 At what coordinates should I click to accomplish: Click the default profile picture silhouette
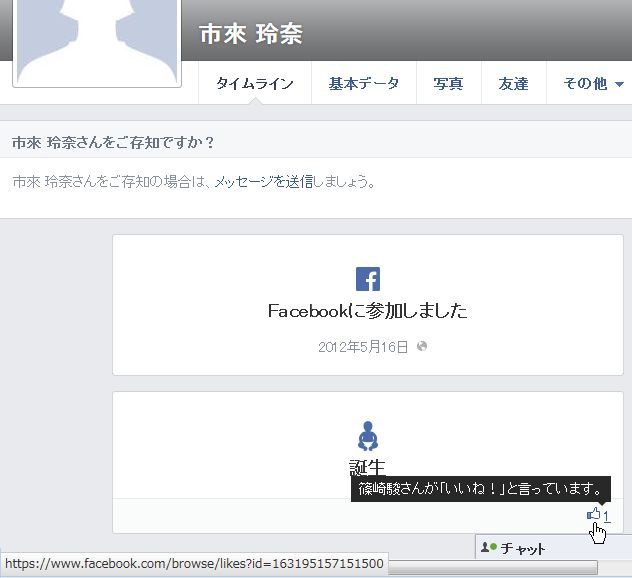coord(97,42)
